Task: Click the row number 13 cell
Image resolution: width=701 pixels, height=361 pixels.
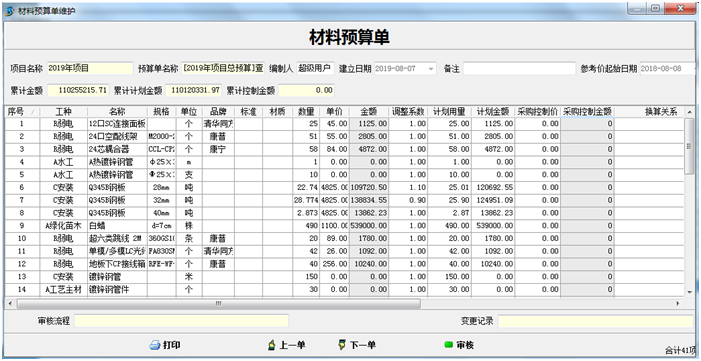Action: (x=22, y=276)
